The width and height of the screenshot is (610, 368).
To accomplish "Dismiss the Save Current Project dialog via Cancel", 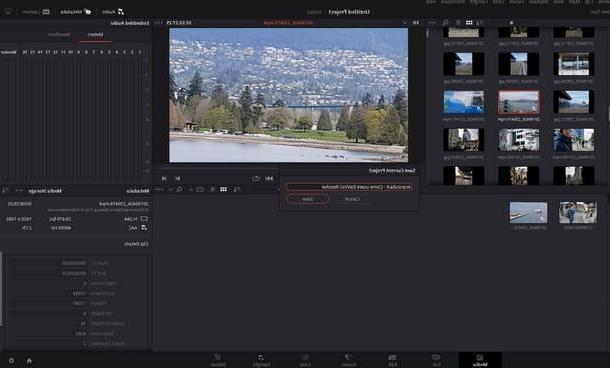I will 352,199.
